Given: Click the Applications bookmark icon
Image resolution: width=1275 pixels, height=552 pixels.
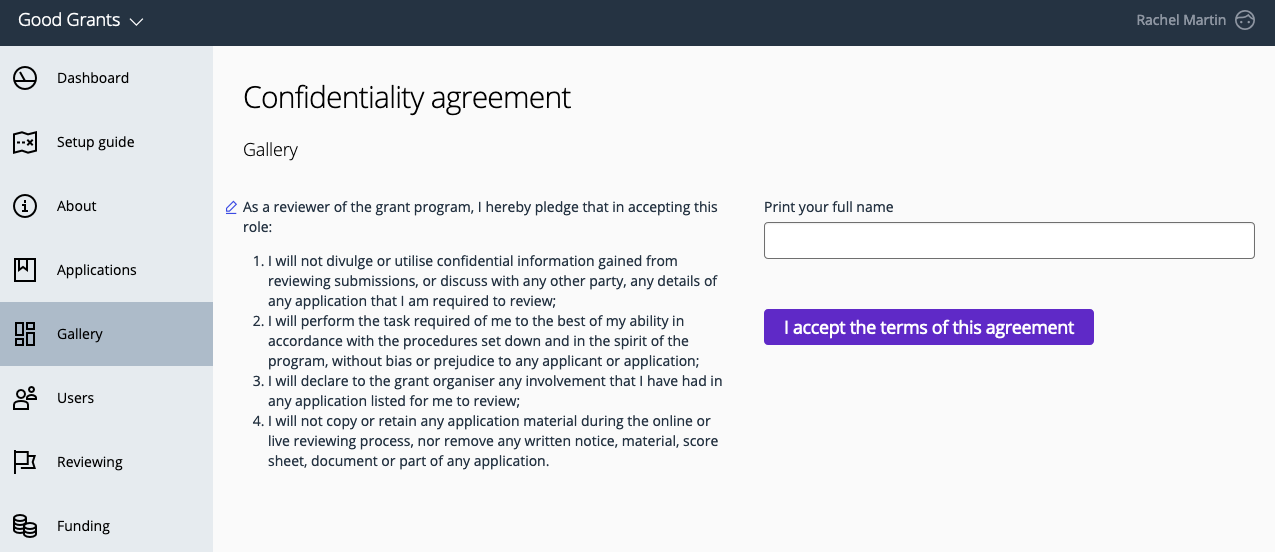Looking at the screenshot, I should 25,270.
